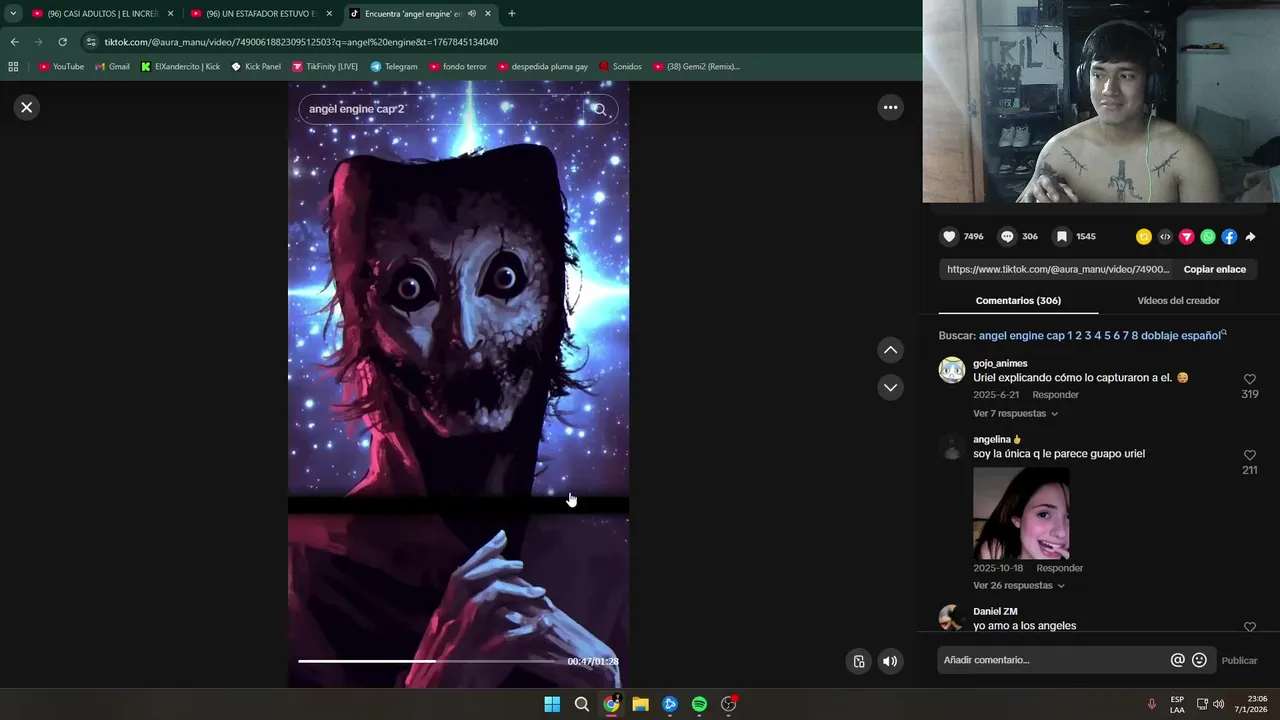This screenshot has height=720, width=1280.
Task: Send to friends with the red paper-plane icon
Action: (x=1186, y=237)
